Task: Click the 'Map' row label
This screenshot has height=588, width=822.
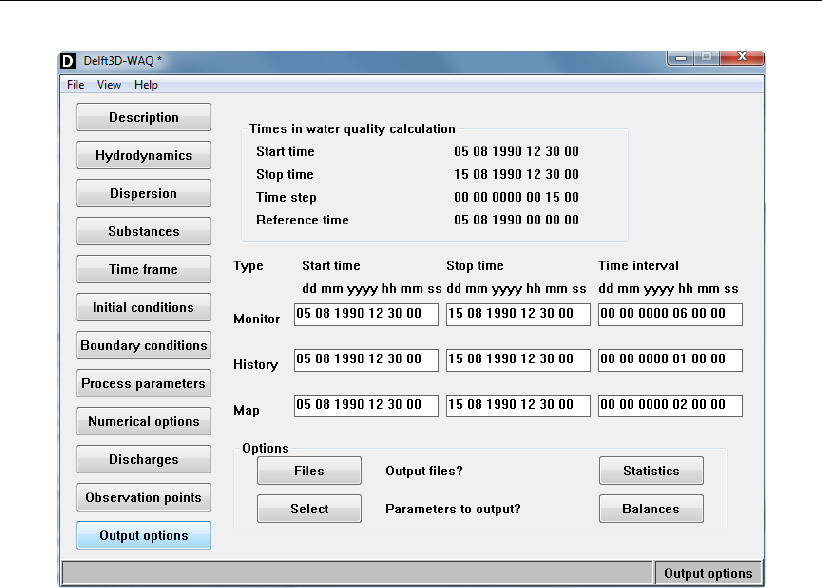Action: (x=246, y=410)
